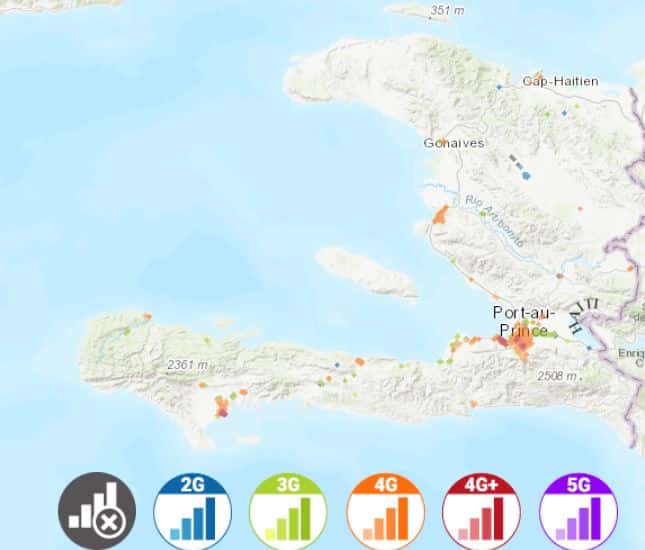Select the green 3G signal icon
The width and height of the screenshot is (645, 550).
288,510
